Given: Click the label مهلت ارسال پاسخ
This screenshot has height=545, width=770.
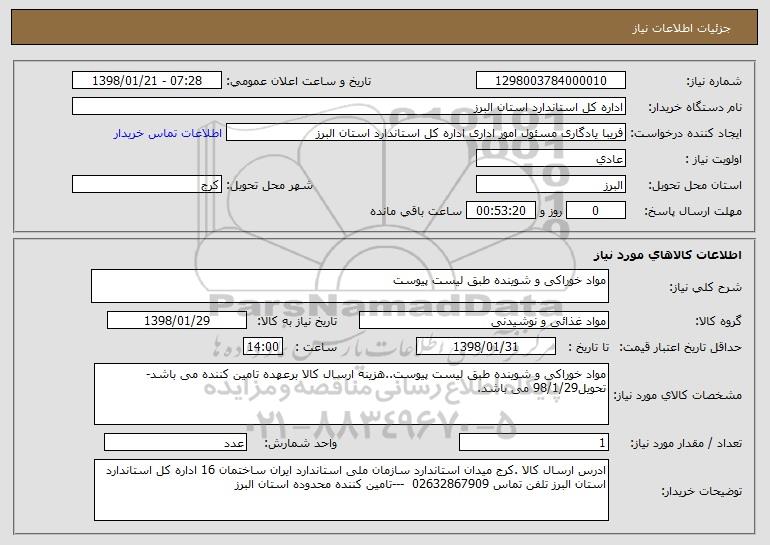Looking at the screenshot, I should (693, 212).
